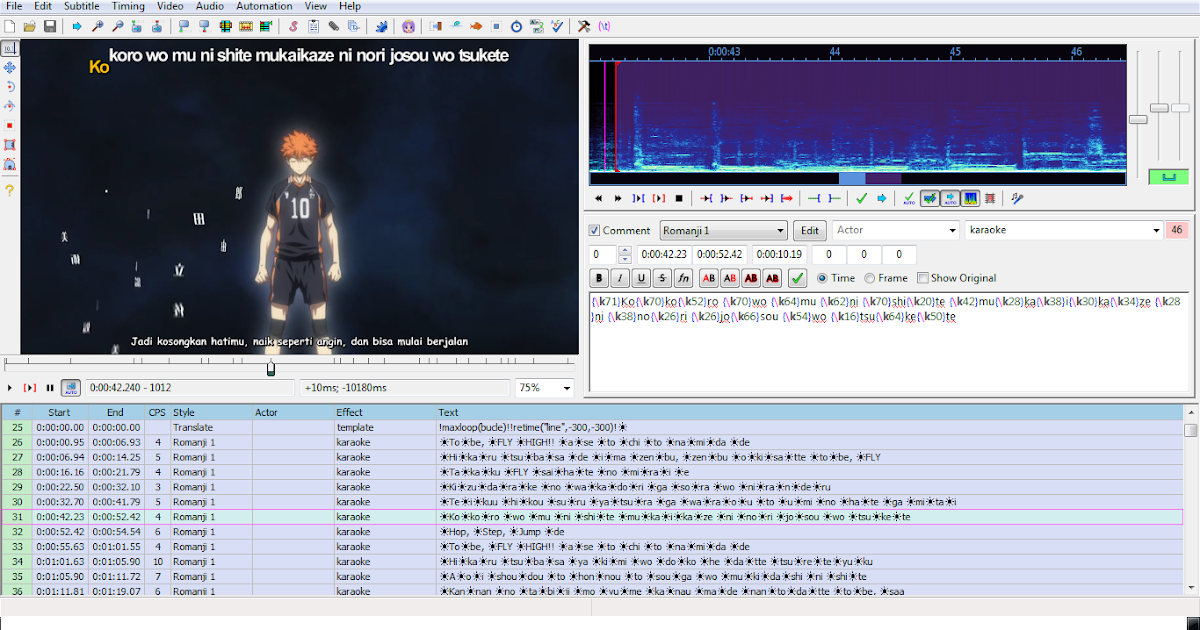1200x630 pixels.
Task: Open the Automation menu
Action: tap(264, 6)
